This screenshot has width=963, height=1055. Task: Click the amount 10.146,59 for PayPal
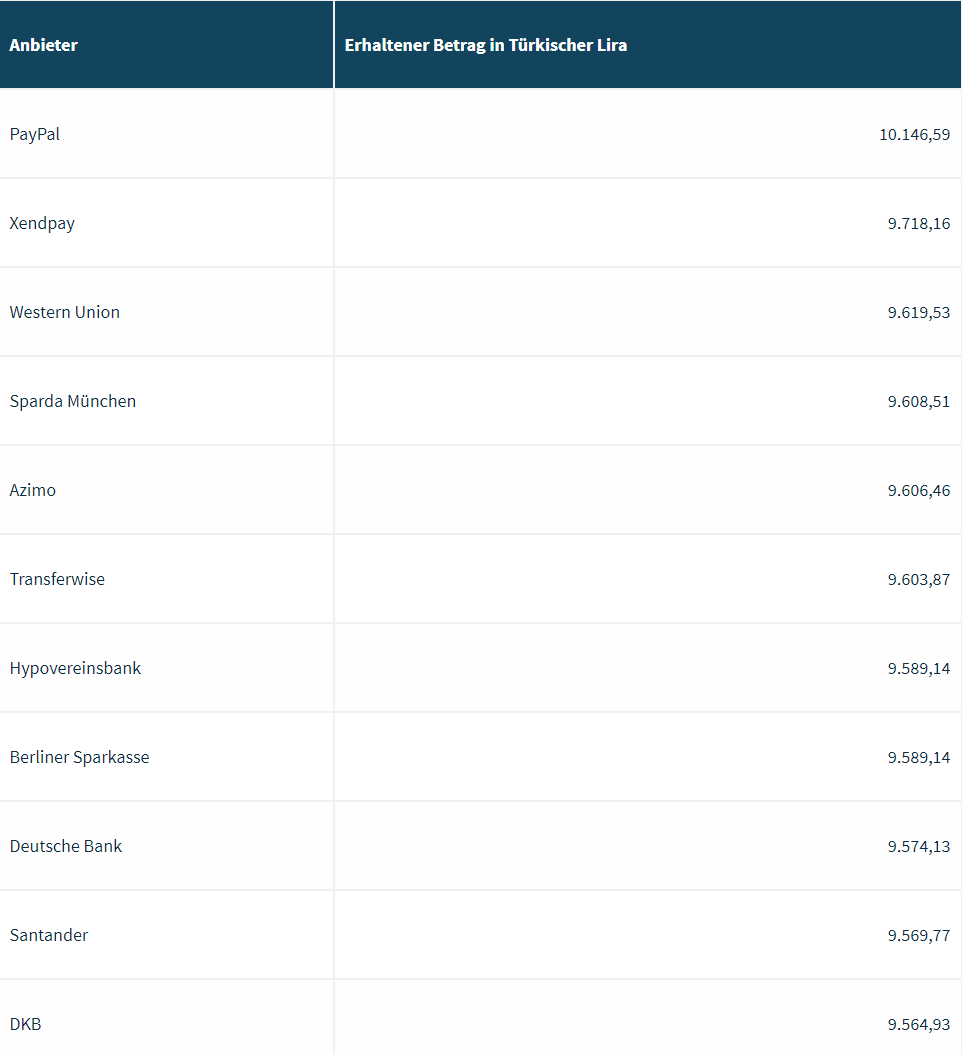tap(914, 134)
